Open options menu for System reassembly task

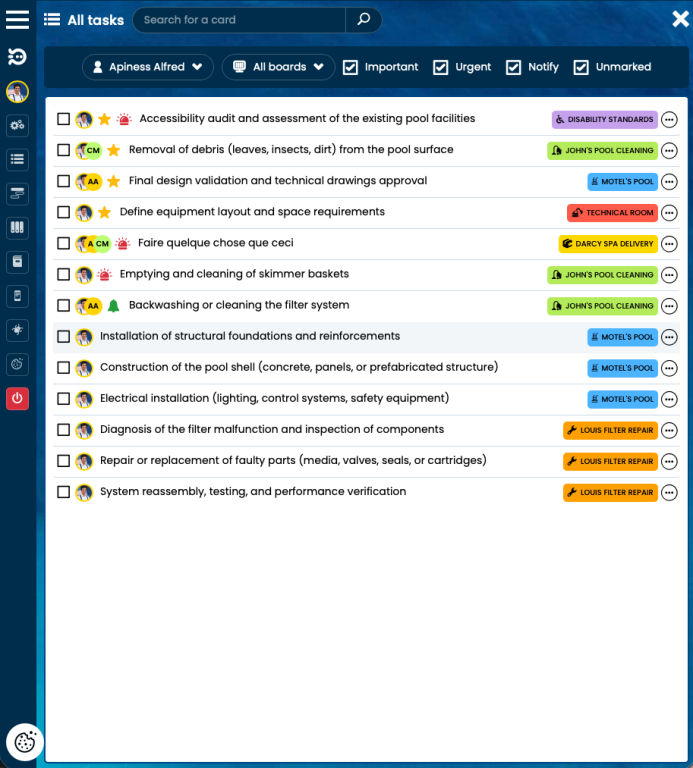pos(669,492)
